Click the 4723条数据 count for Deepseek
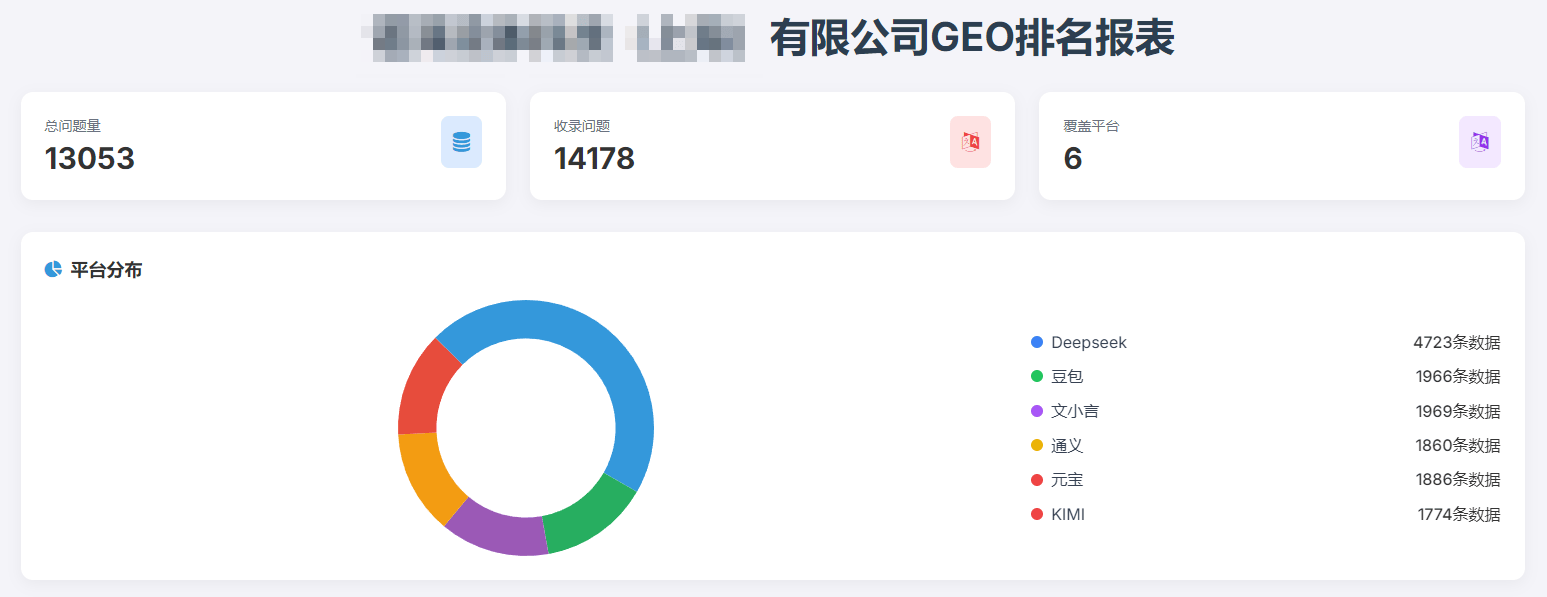The width and height of the screenshot is (1547, 597). click(x=1458, y=342)
